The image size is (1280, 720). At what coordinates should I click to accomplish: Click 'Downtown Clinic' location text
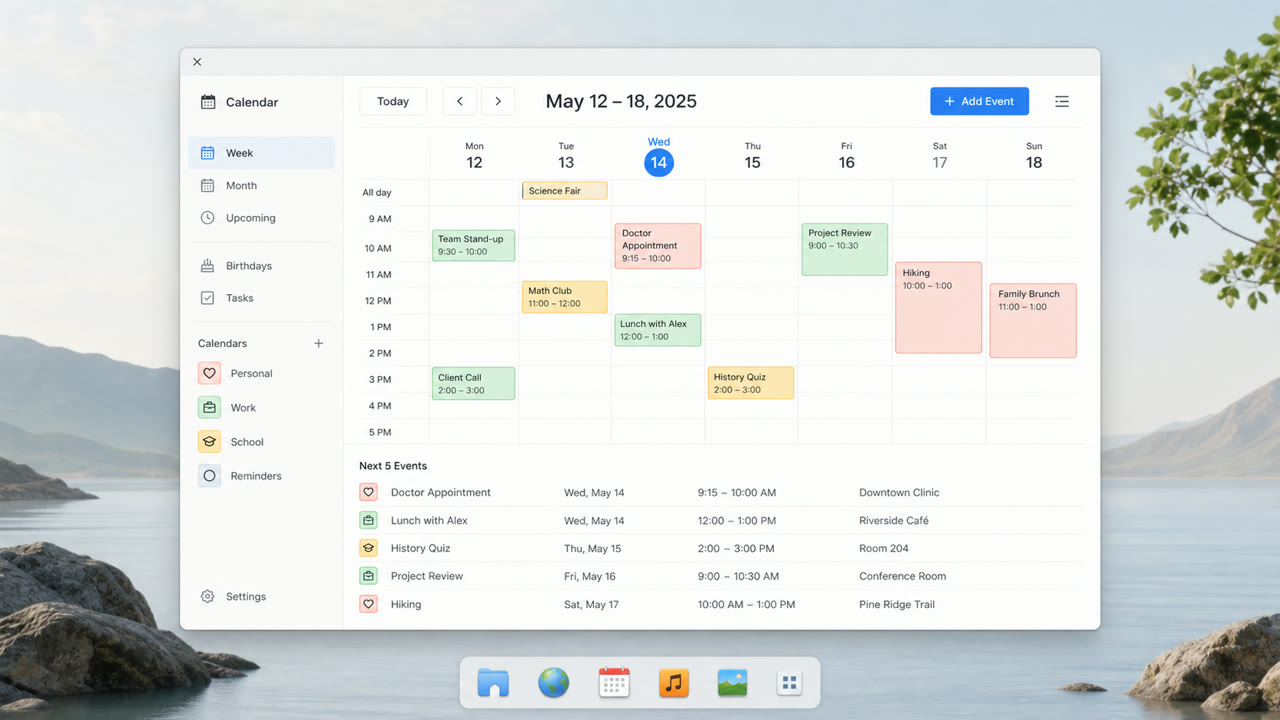tap(899, 492)
